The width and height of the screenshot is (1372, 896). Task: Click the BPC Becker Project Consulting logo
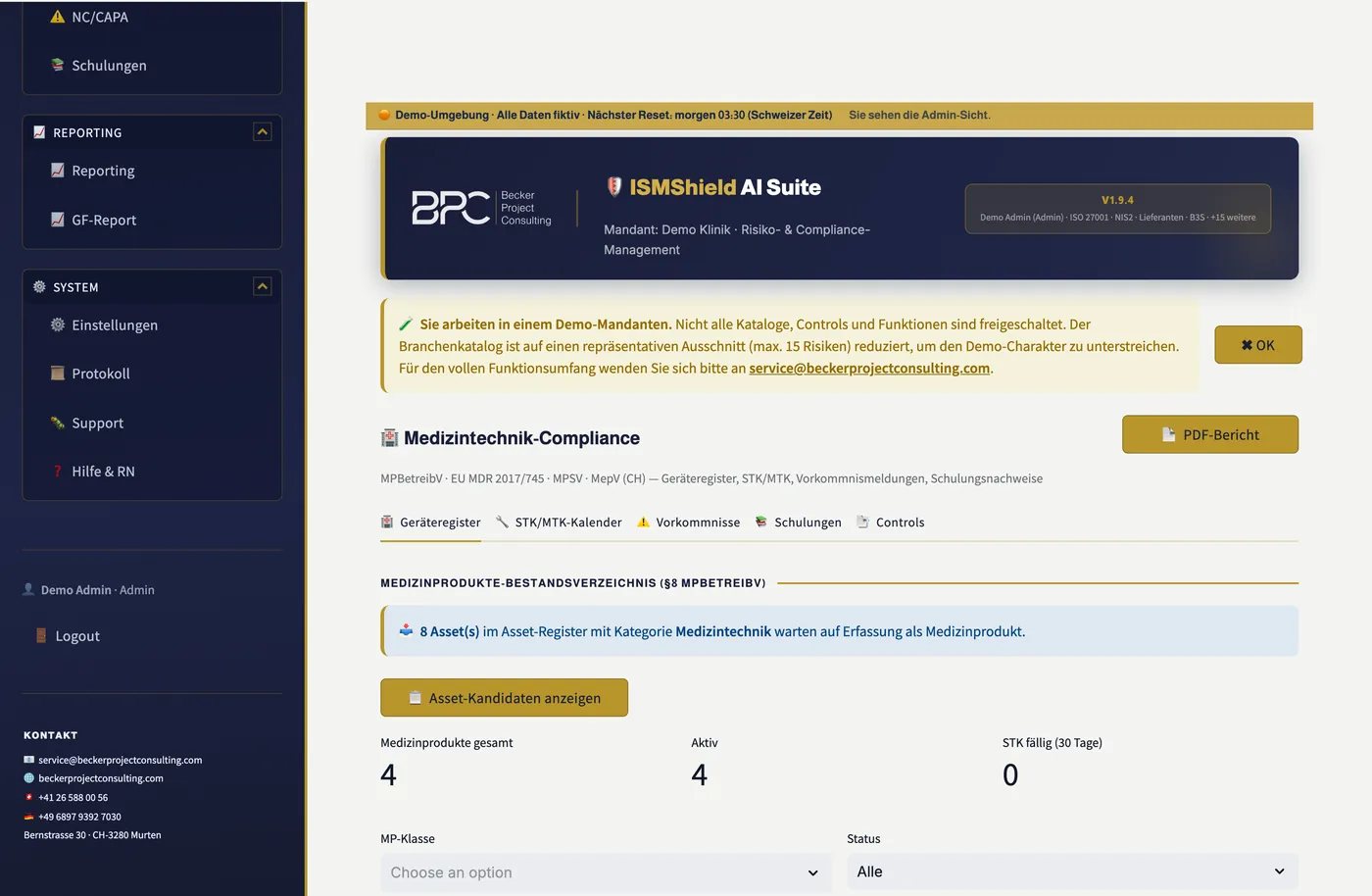click(x=481, y=208)
